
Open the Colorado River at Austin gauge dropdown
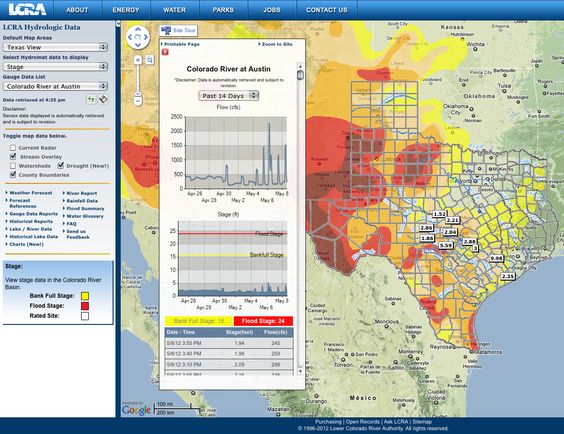click(55, 86)
